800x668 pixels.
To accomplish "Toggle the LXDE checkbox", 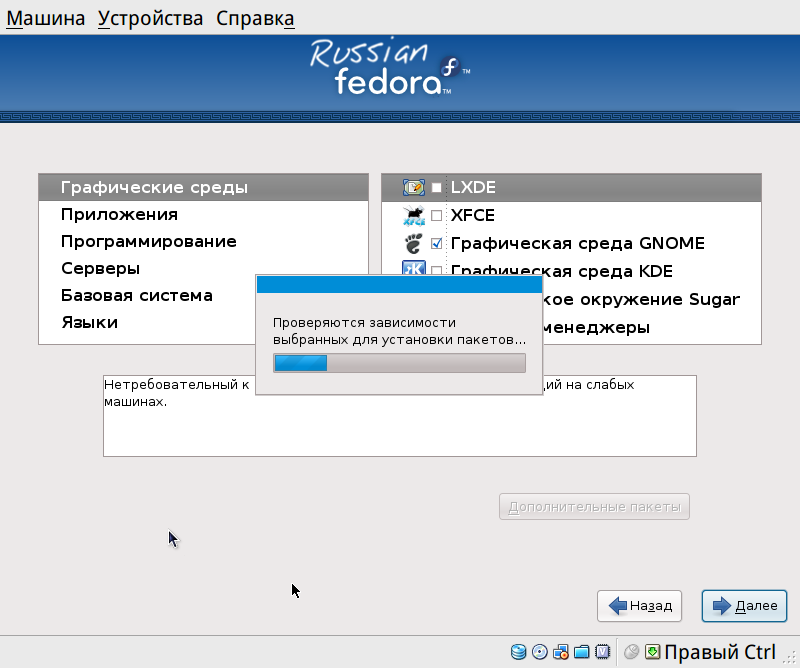I will point(436,188).
